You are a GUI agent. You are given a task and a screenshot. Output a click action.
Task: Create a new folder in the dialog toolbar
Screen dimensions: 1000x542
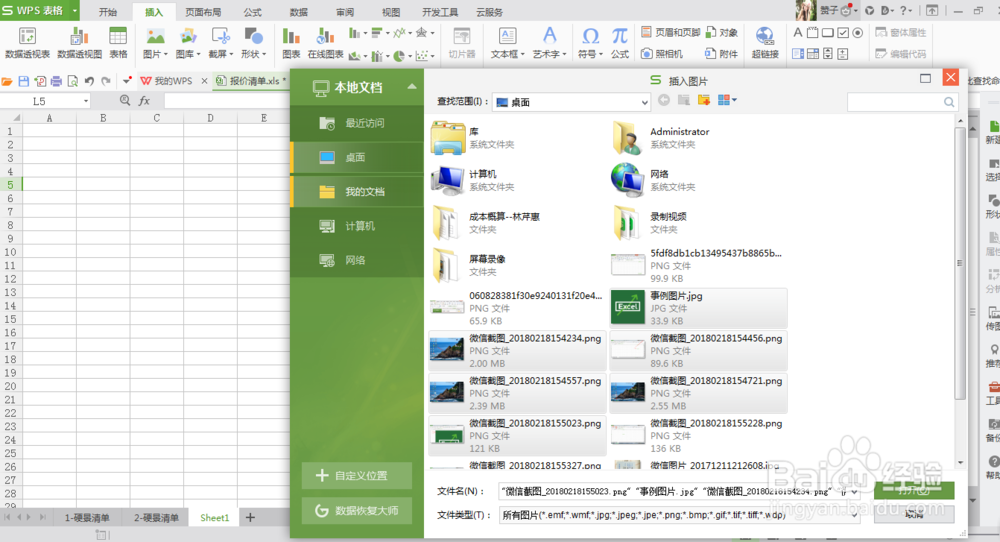(704, 100)
